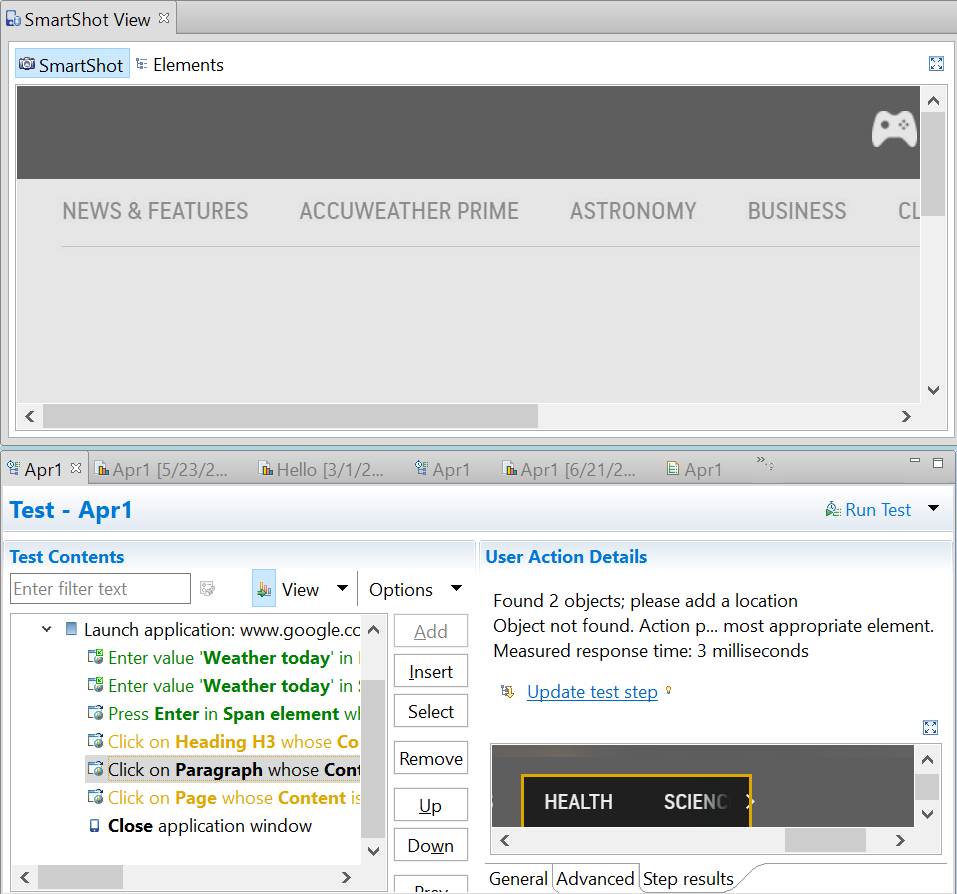This screenshot has height=894, width=957.
Task: Open the Run Test dropdown arrow
Action: click(x=933, y=509)
